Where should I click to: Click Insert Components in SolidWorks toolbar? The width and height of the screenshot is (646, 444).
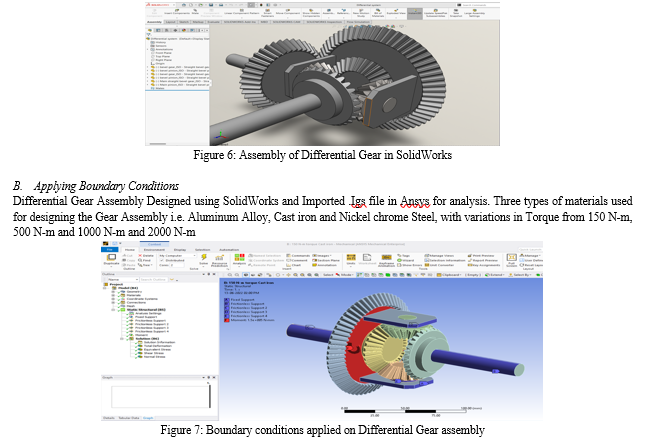click(x=177, y=11)
